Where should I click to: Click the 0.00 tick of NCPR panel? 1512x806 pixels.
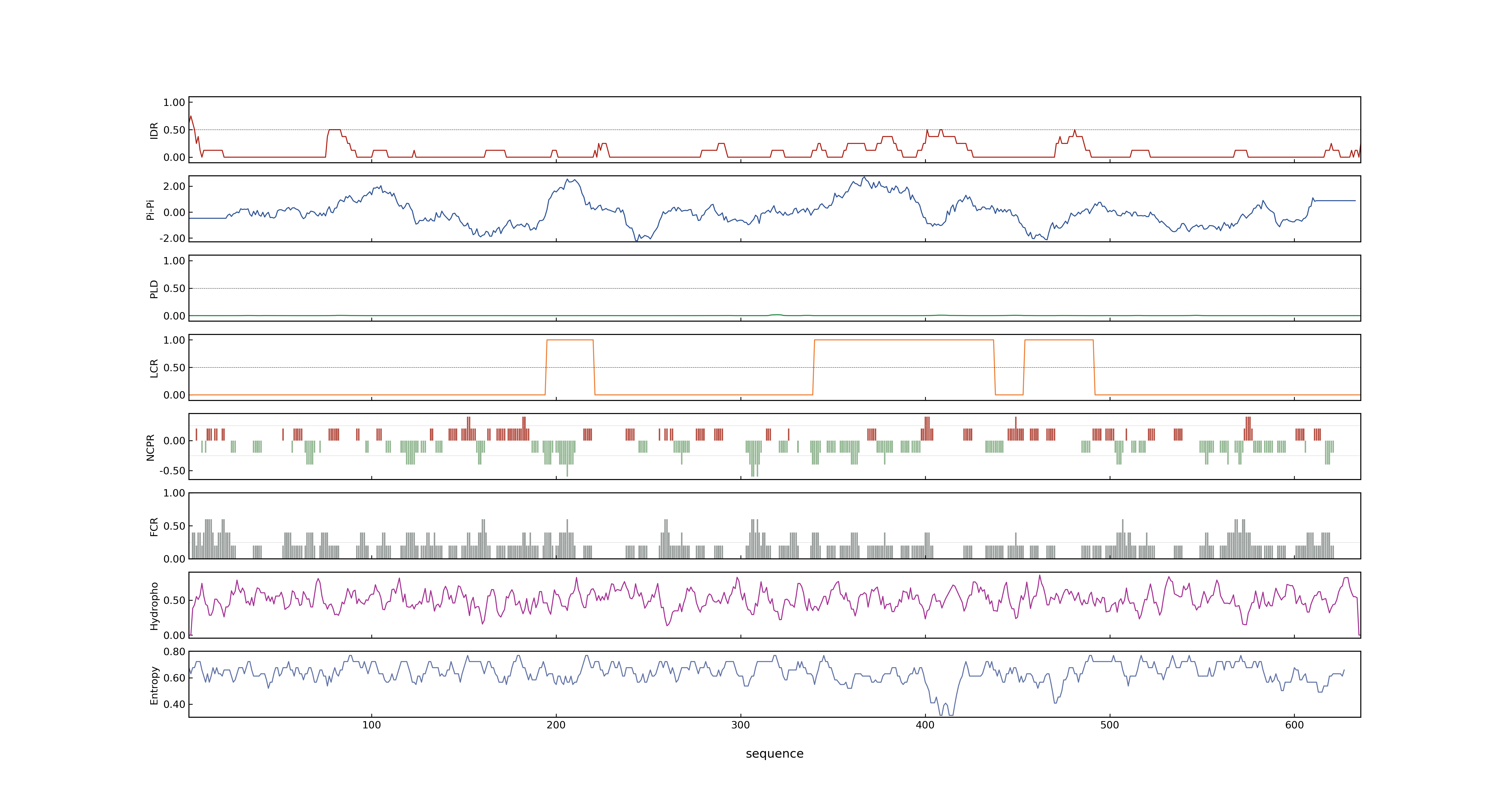coord(174,441)
